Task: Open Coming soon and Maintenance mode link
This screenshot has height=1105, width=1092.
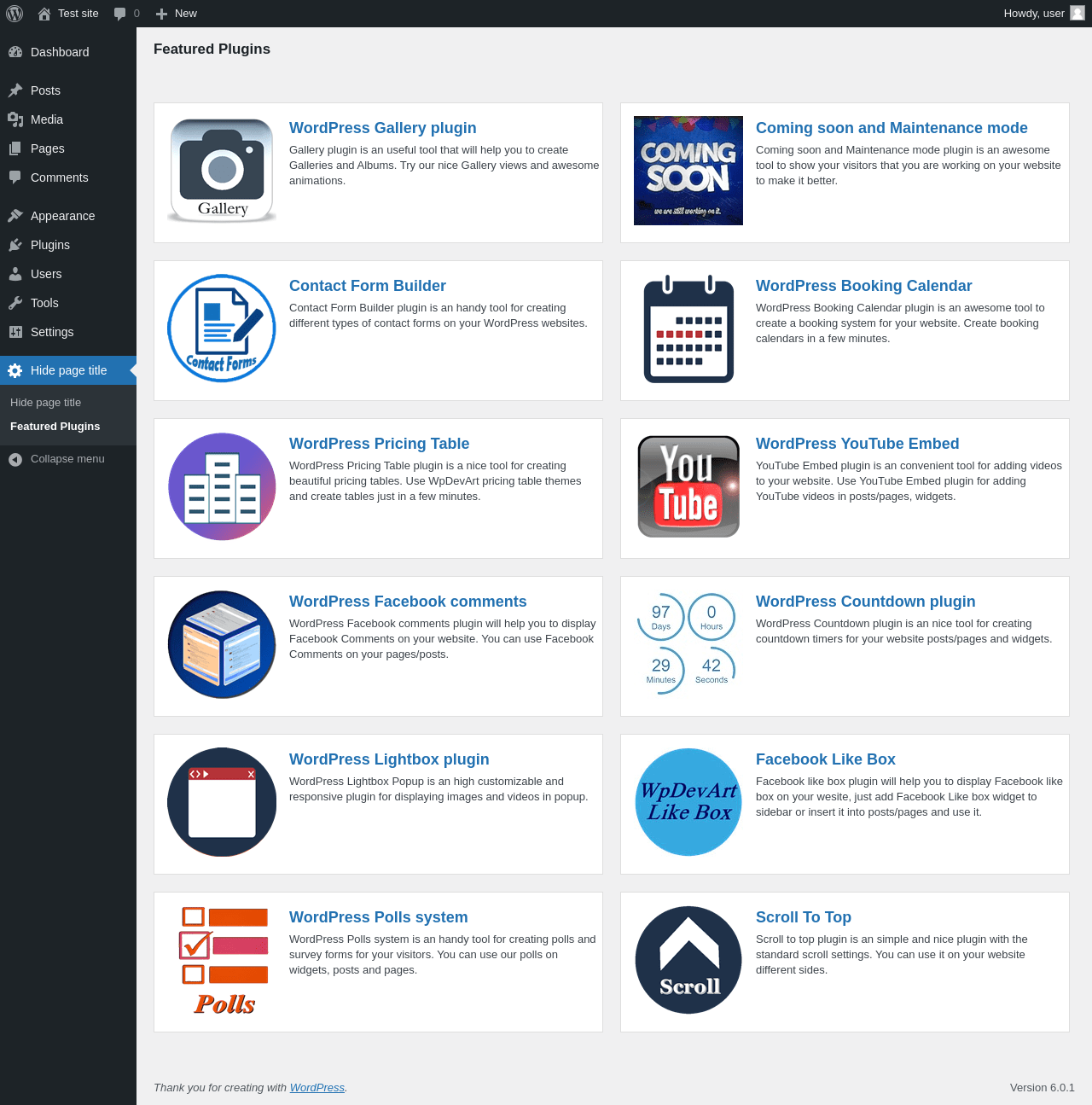Action: click(x=892, y=128)
